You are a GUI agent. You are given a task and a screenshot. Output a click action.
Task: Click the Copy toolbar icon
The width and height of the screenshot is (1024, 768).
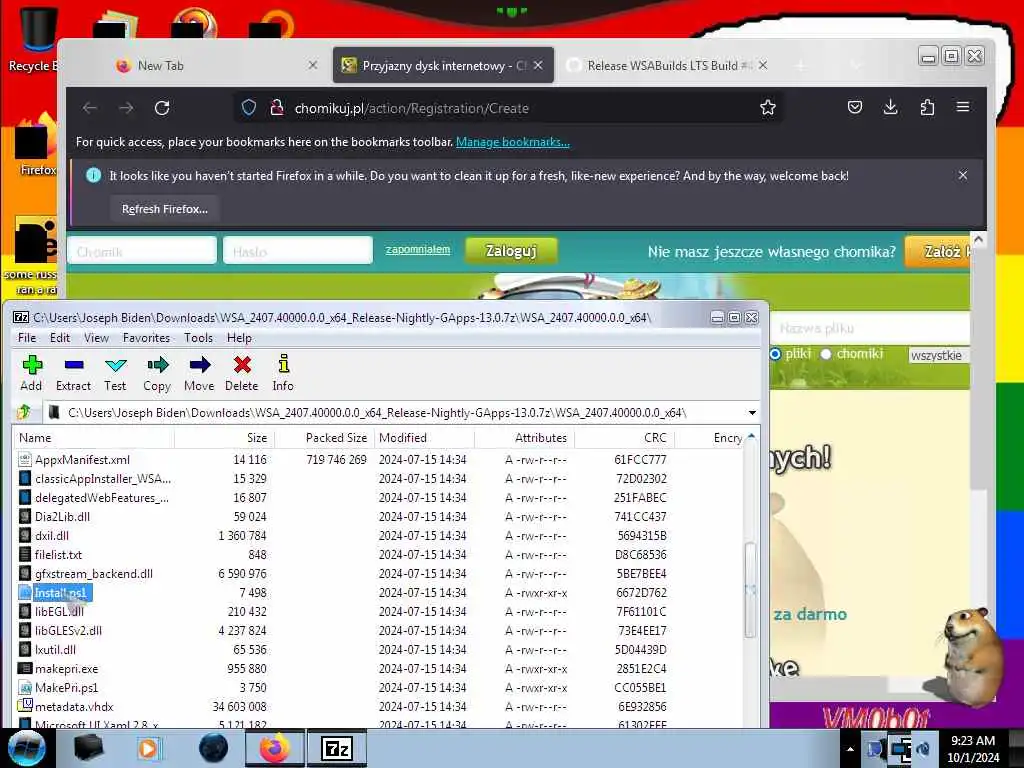(x=157, y=373)
